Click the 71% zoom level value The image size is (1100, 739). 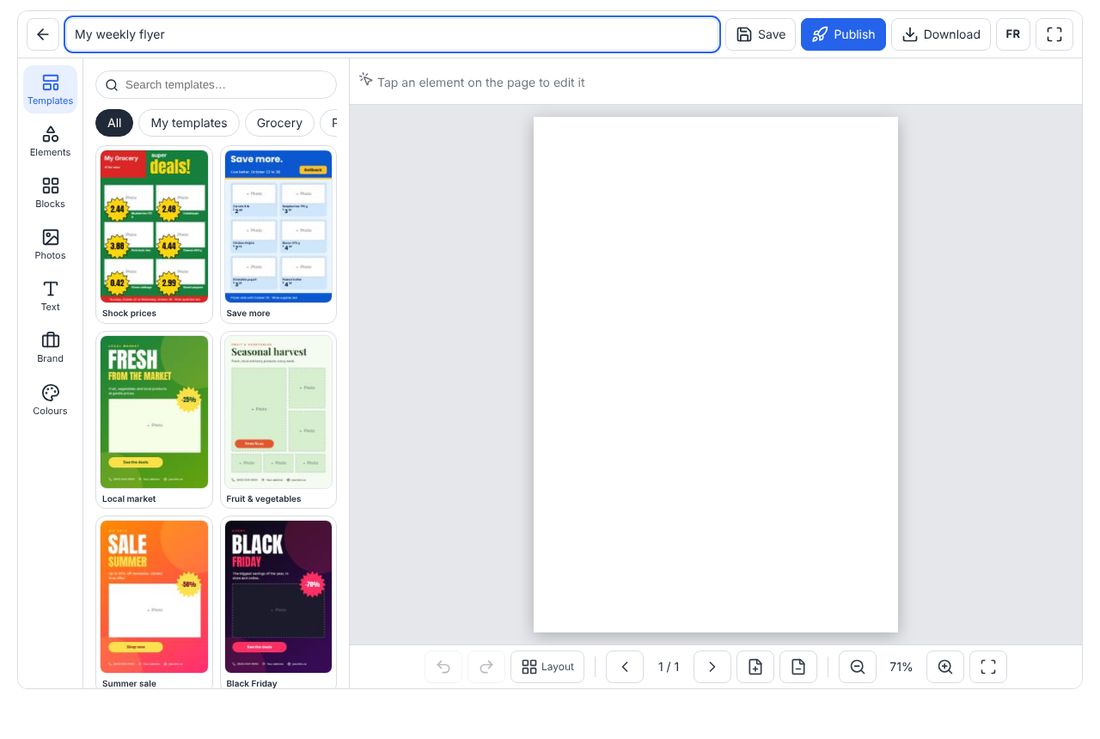click(x=901, y=667)
